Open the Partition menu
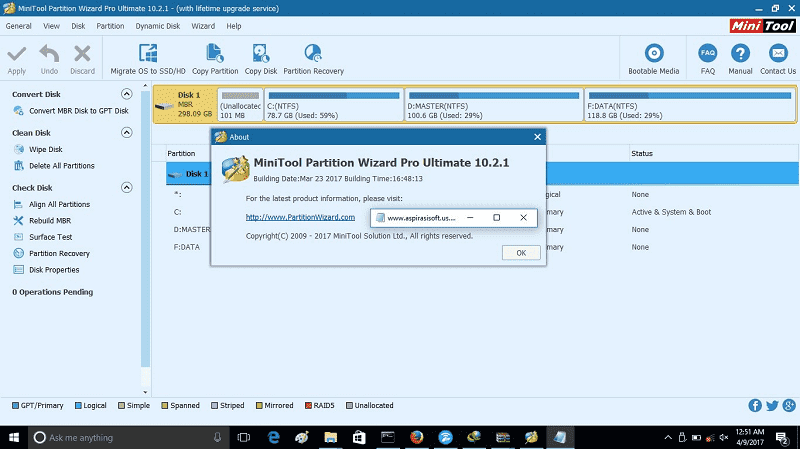Viewport: 800px width, 449px height. pos(110,26)
